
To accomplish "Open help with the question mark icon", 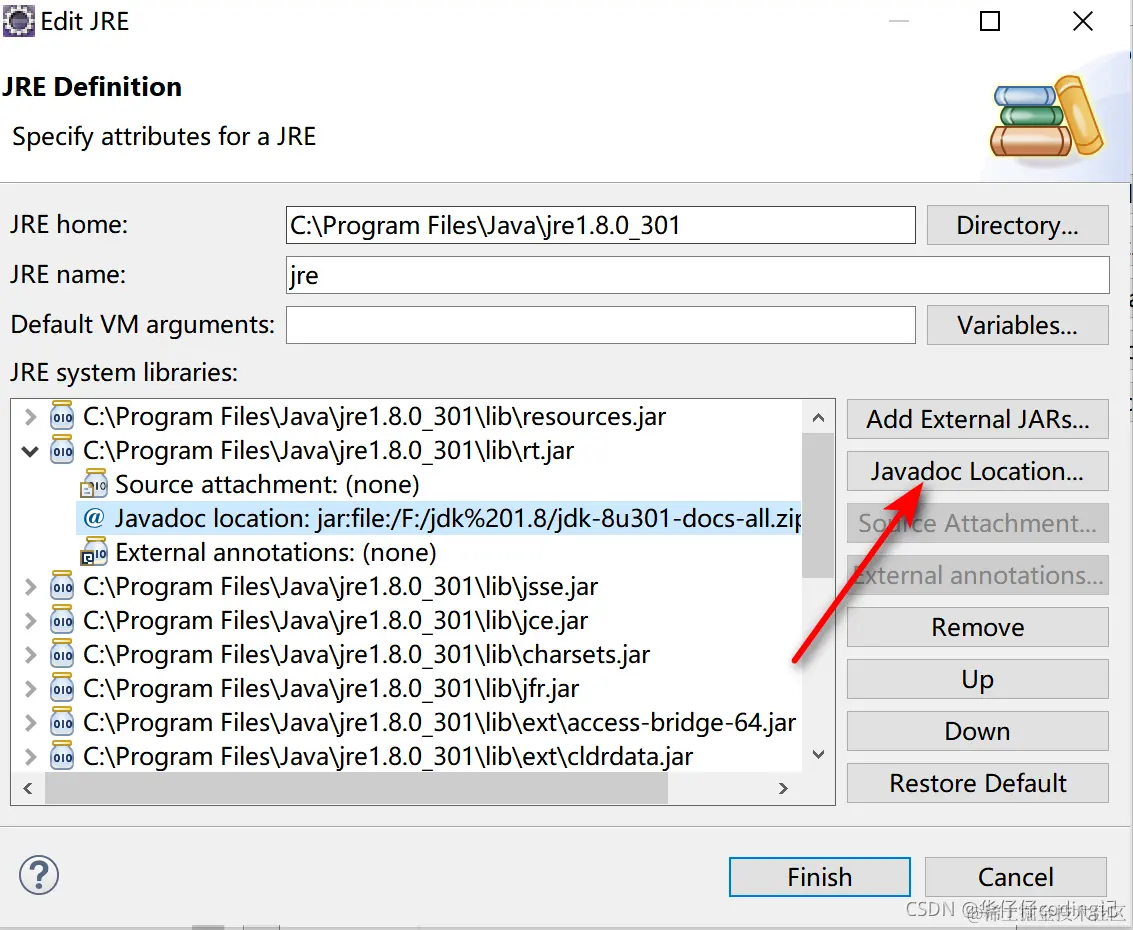I will pos(39,875).
